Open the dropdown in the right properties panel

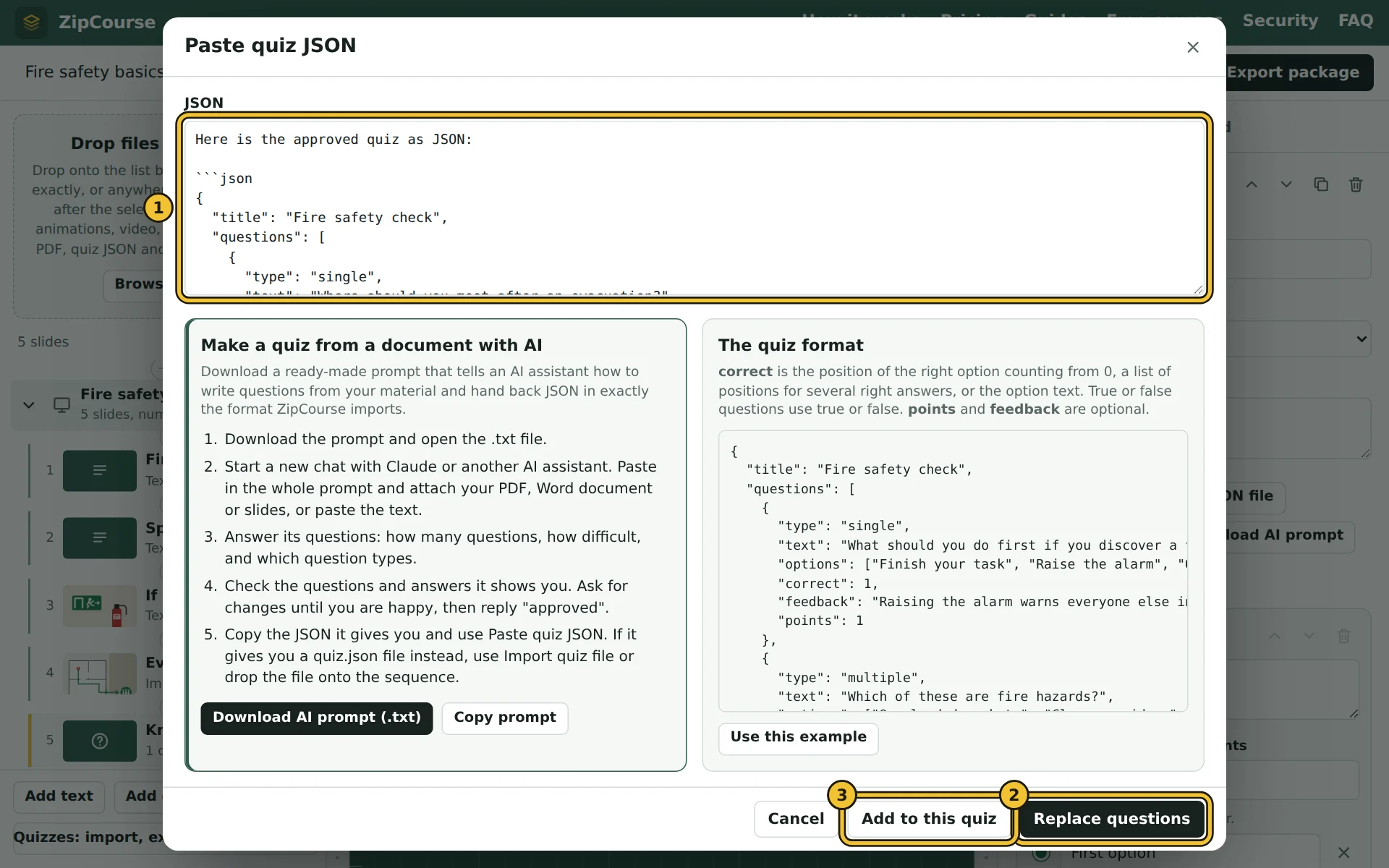point(1299,339)
